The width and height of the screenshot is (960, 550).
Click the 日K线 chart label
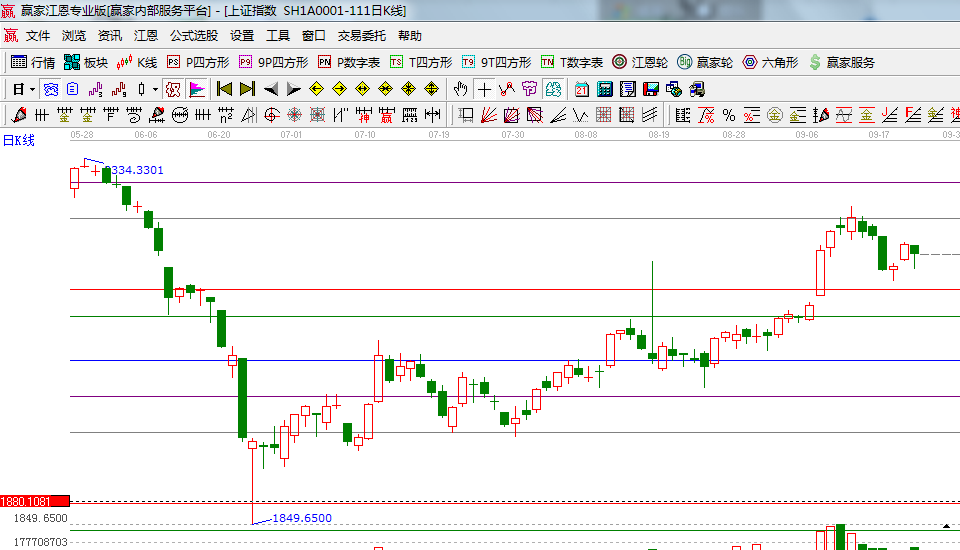pos(18,140)
